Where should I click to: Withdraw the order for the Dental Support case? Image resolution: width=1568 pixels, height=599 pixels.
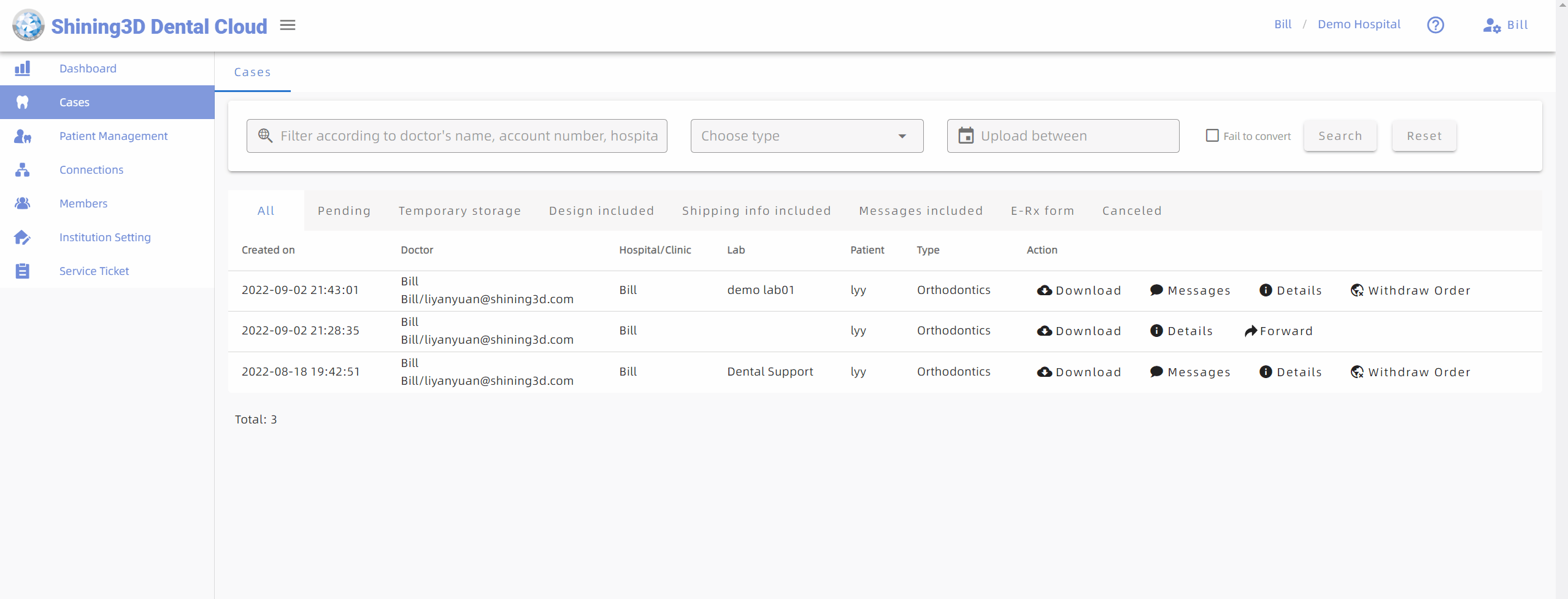coord(1410,372)
